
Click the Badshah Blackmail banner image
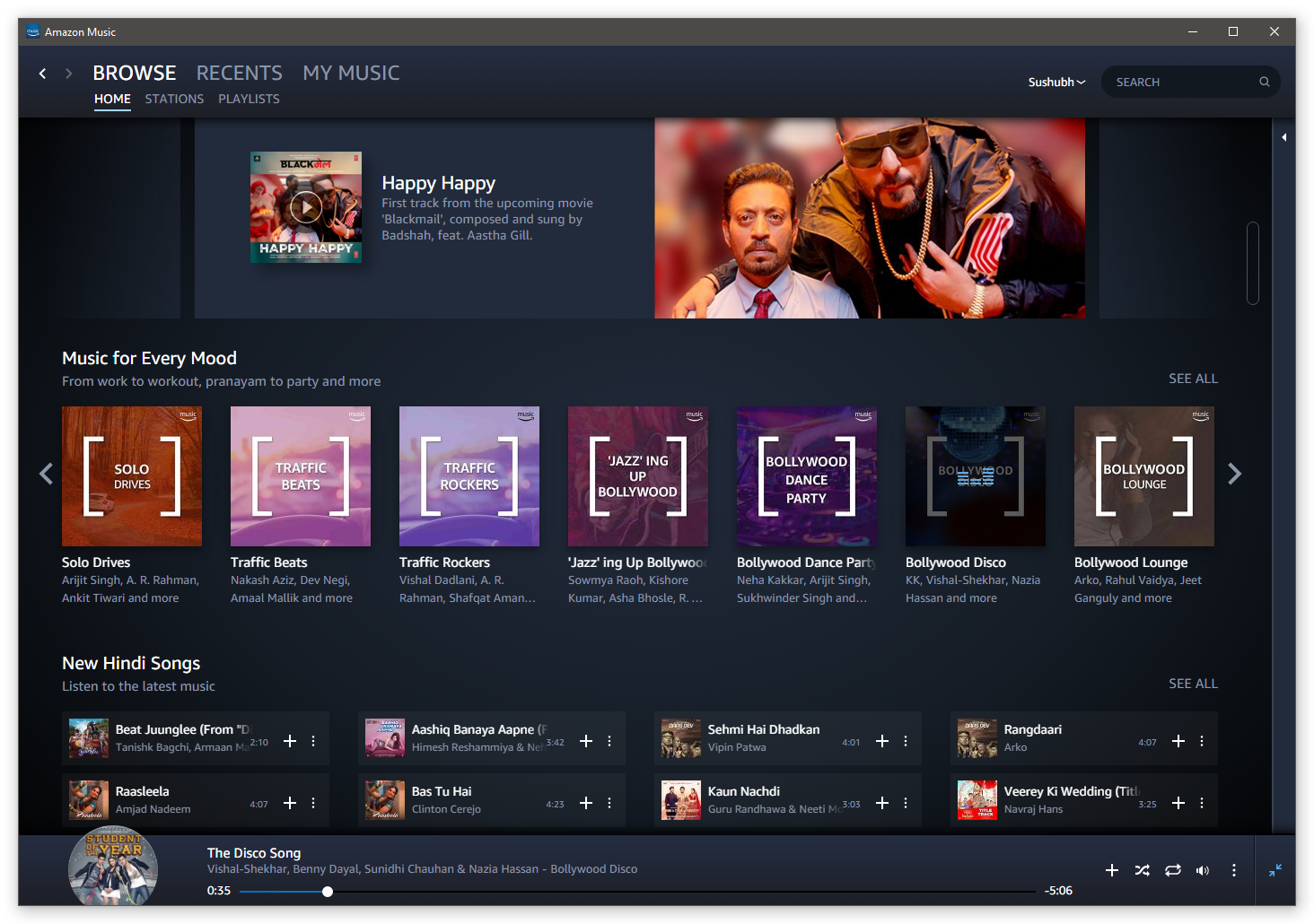pos(870,218)
